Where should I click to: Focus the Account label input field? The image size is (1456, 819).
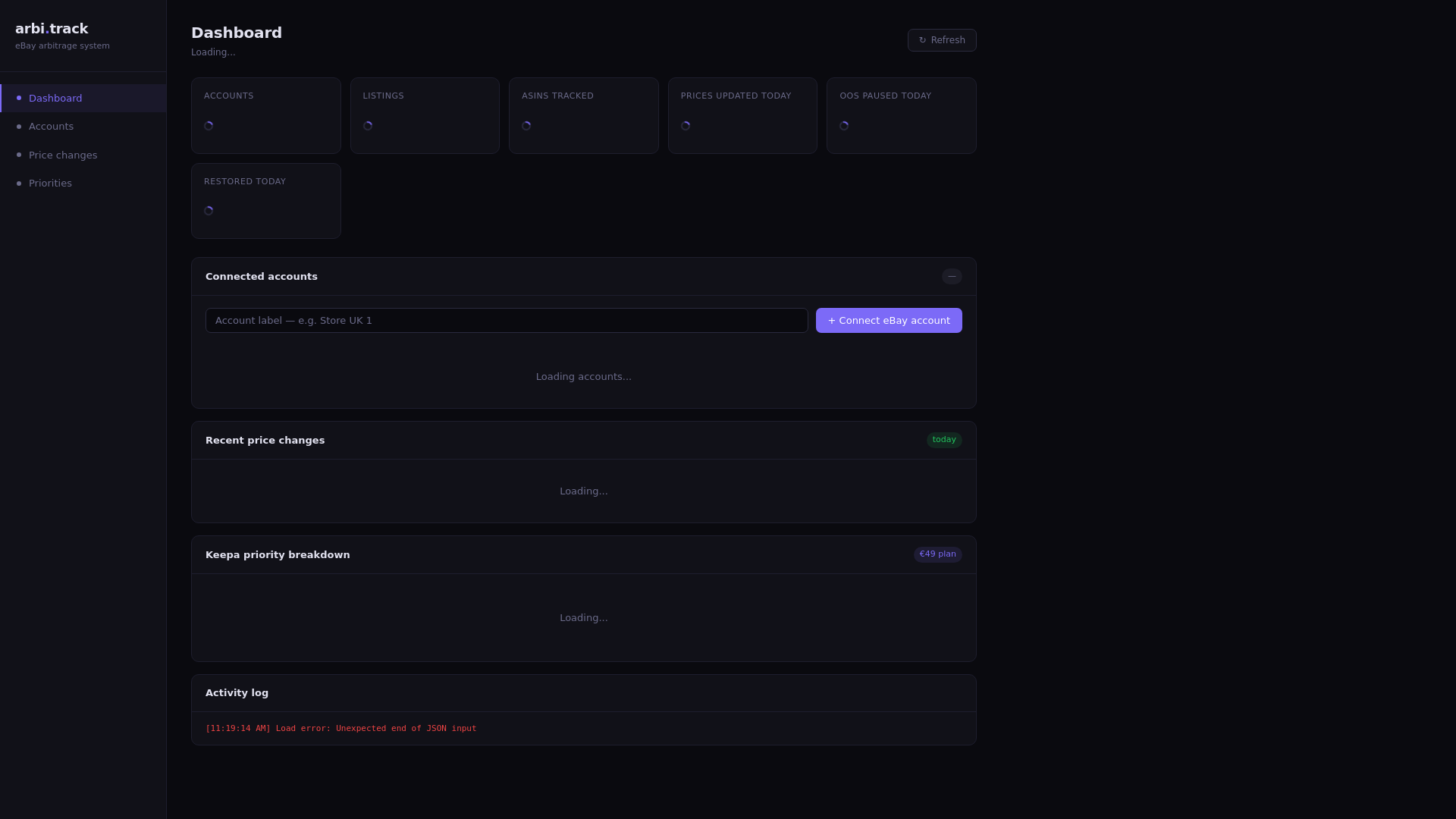click(x=507, y=321)
